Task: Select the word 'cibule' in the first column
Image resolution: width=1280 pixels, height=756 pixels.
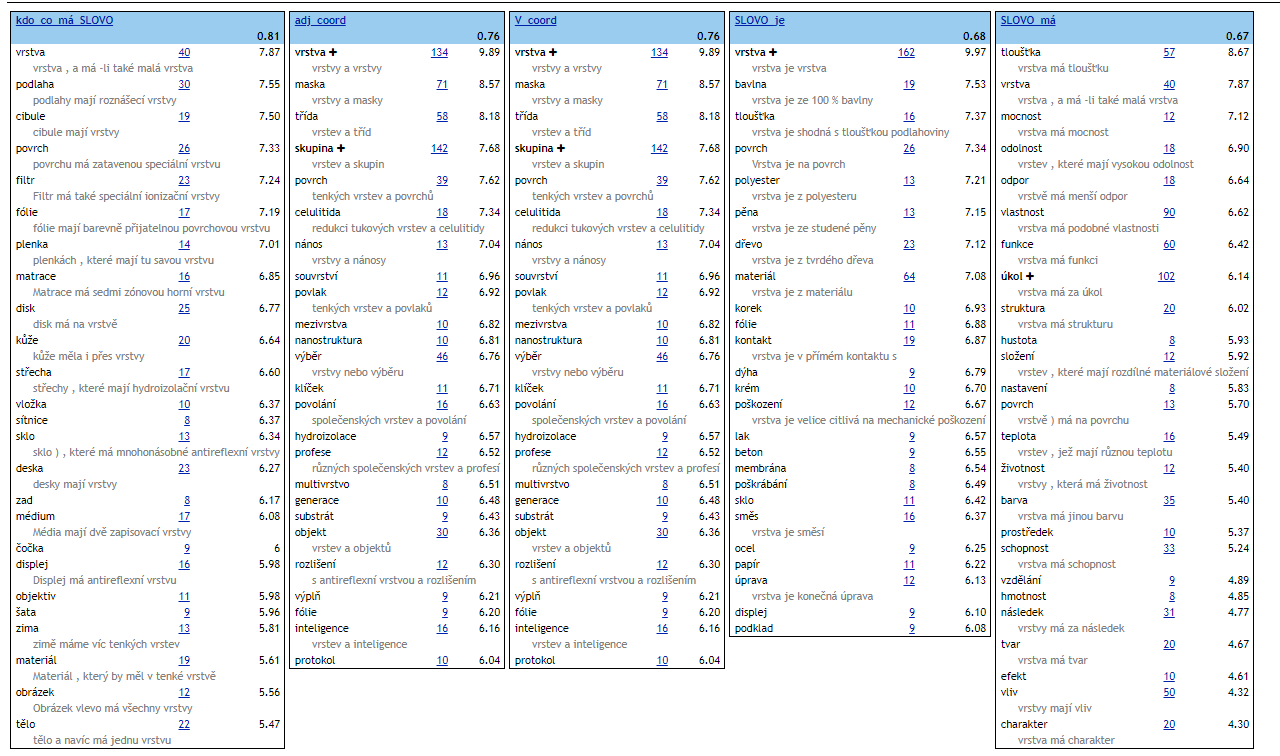Action: (31, 116)
